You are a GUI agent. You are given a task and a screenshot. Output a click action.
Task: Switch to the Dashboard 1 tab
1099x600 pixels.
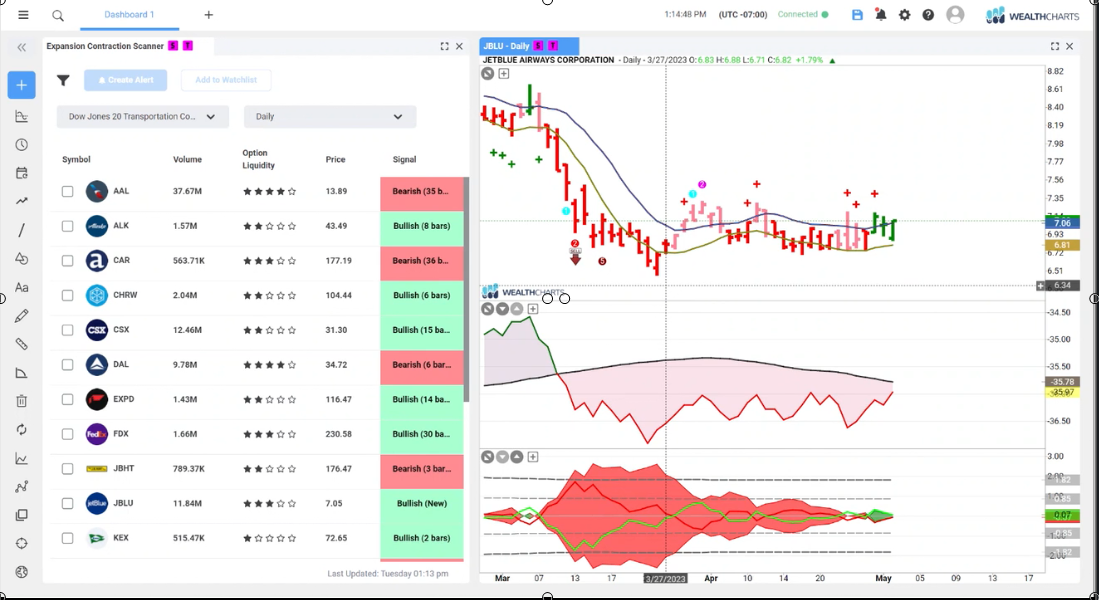(129, 15)
